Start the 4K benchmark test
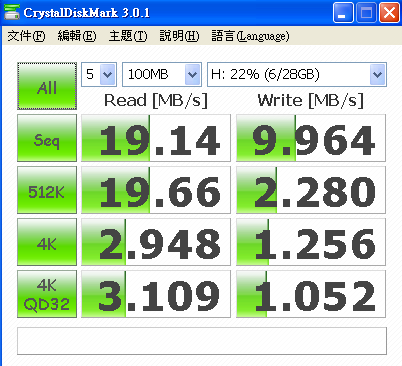402x366 pixels. pos(47,242)
